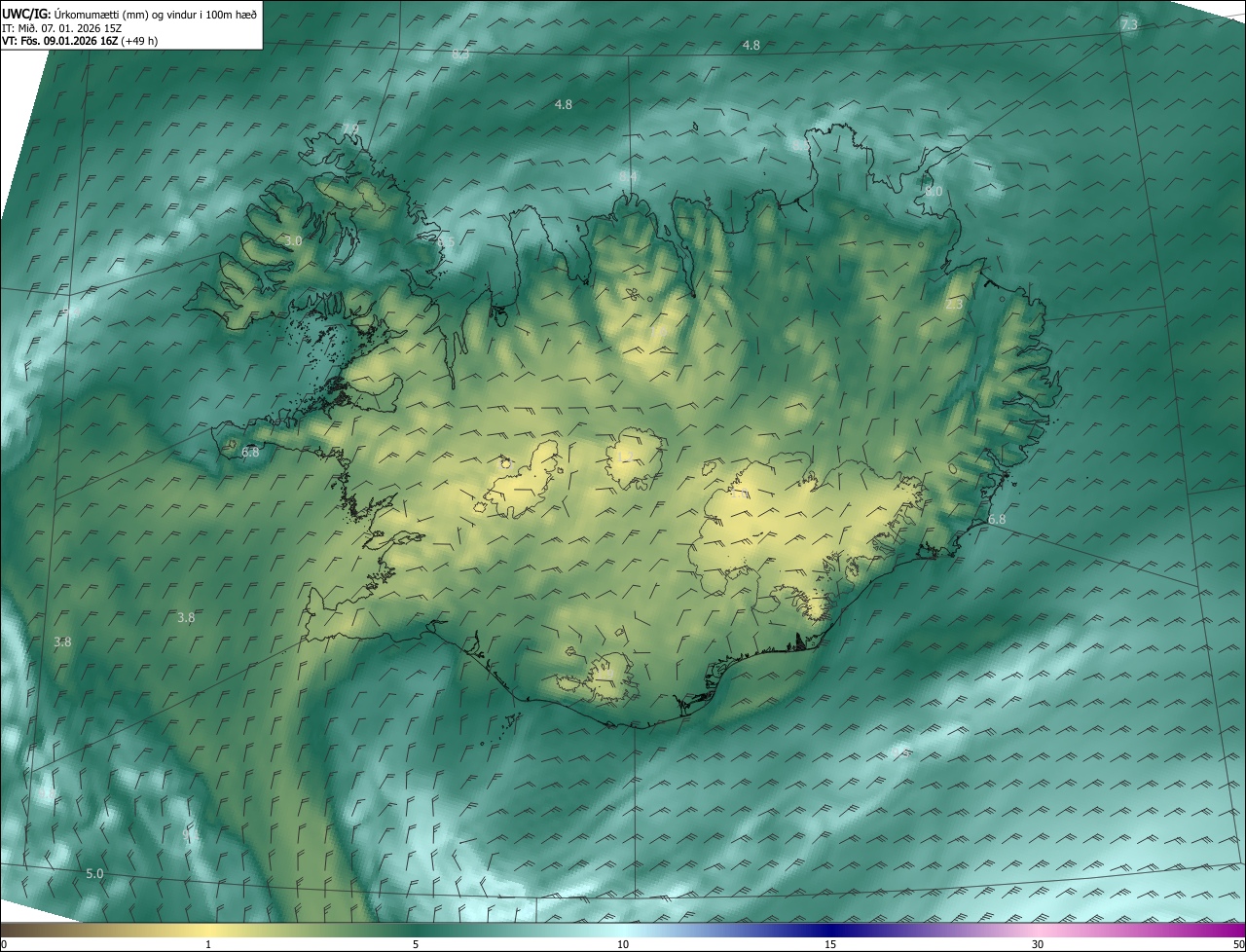Click the 10 tick label on the color scale
1246x952 pixels.
click(x=623, y=944)
